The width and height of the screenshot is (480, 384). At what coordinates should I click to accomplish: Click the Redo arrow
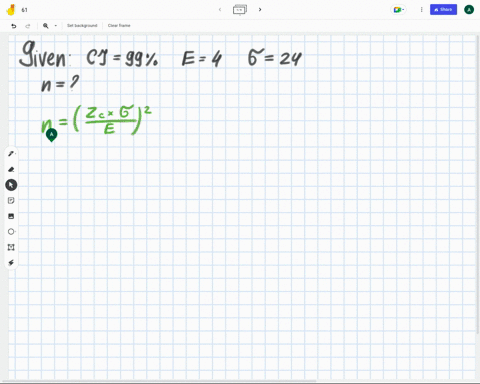coord(28,26)
